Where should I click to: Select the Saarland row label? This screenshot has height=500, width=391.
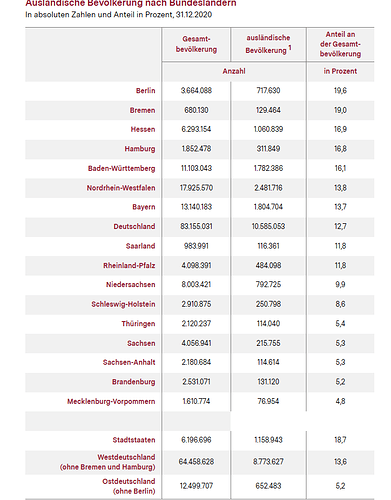(140, 246)
